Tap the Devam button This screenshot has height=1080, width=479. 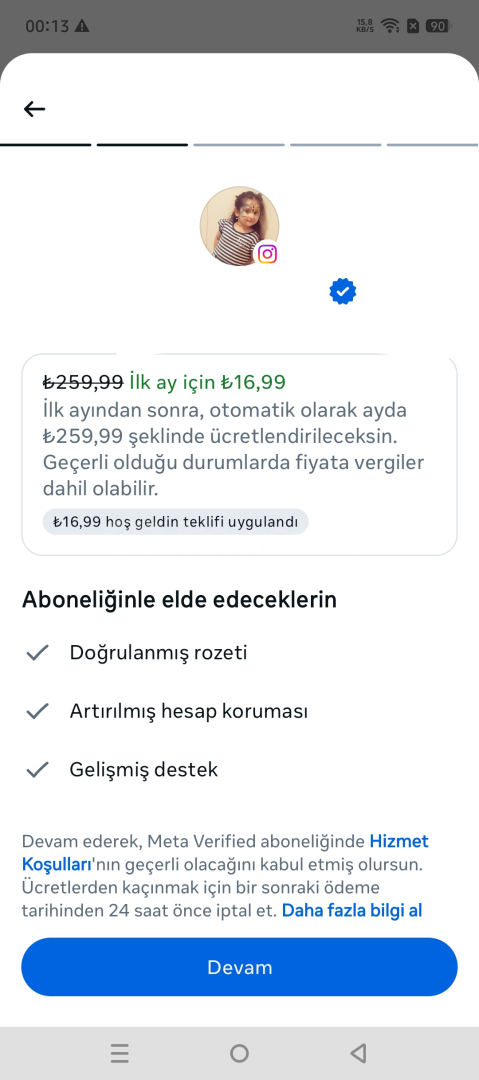(x=239, y=967)
